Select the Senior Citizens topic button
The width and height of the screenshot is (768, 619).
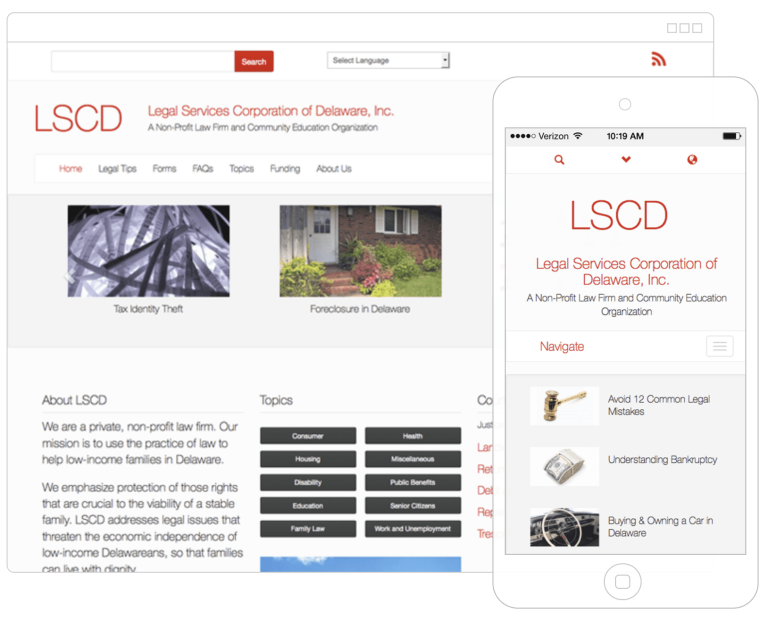point(413,505)
